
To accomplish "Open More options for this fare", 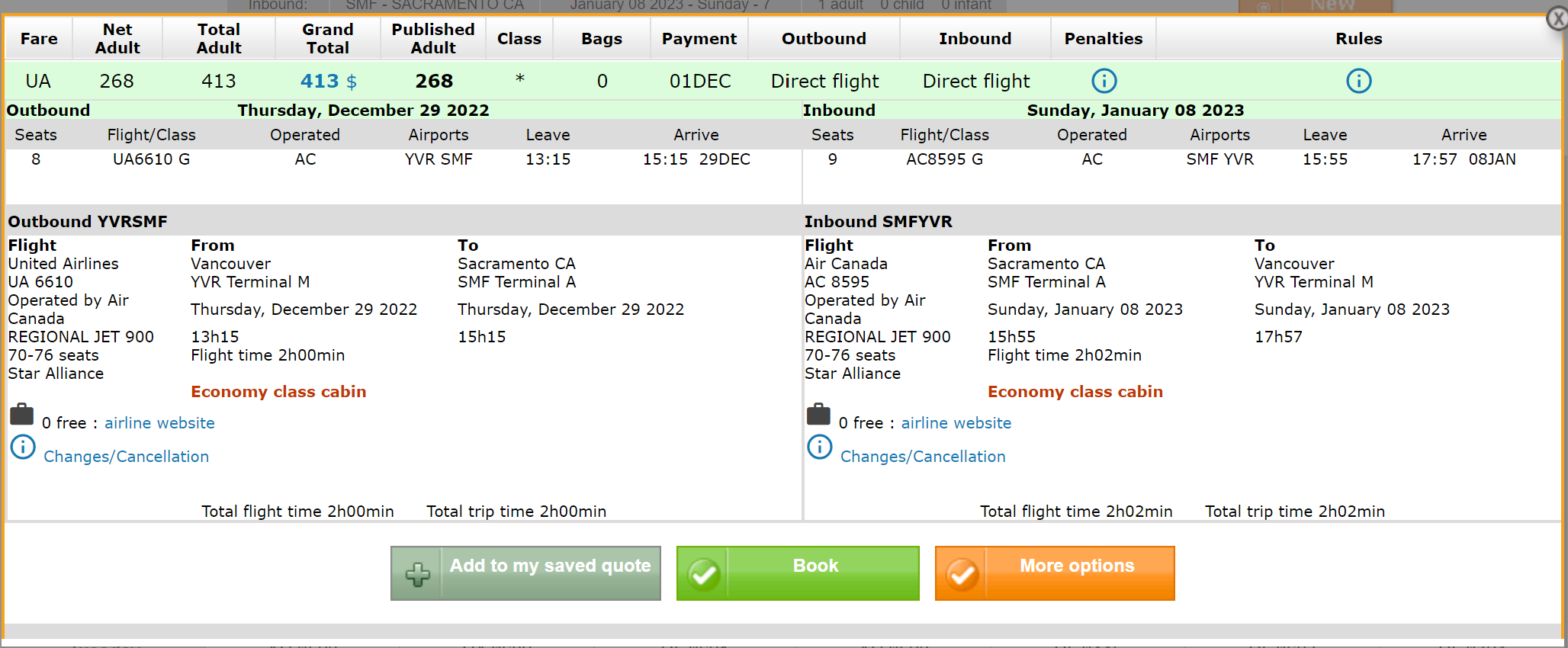I will tap(1054, 573).
